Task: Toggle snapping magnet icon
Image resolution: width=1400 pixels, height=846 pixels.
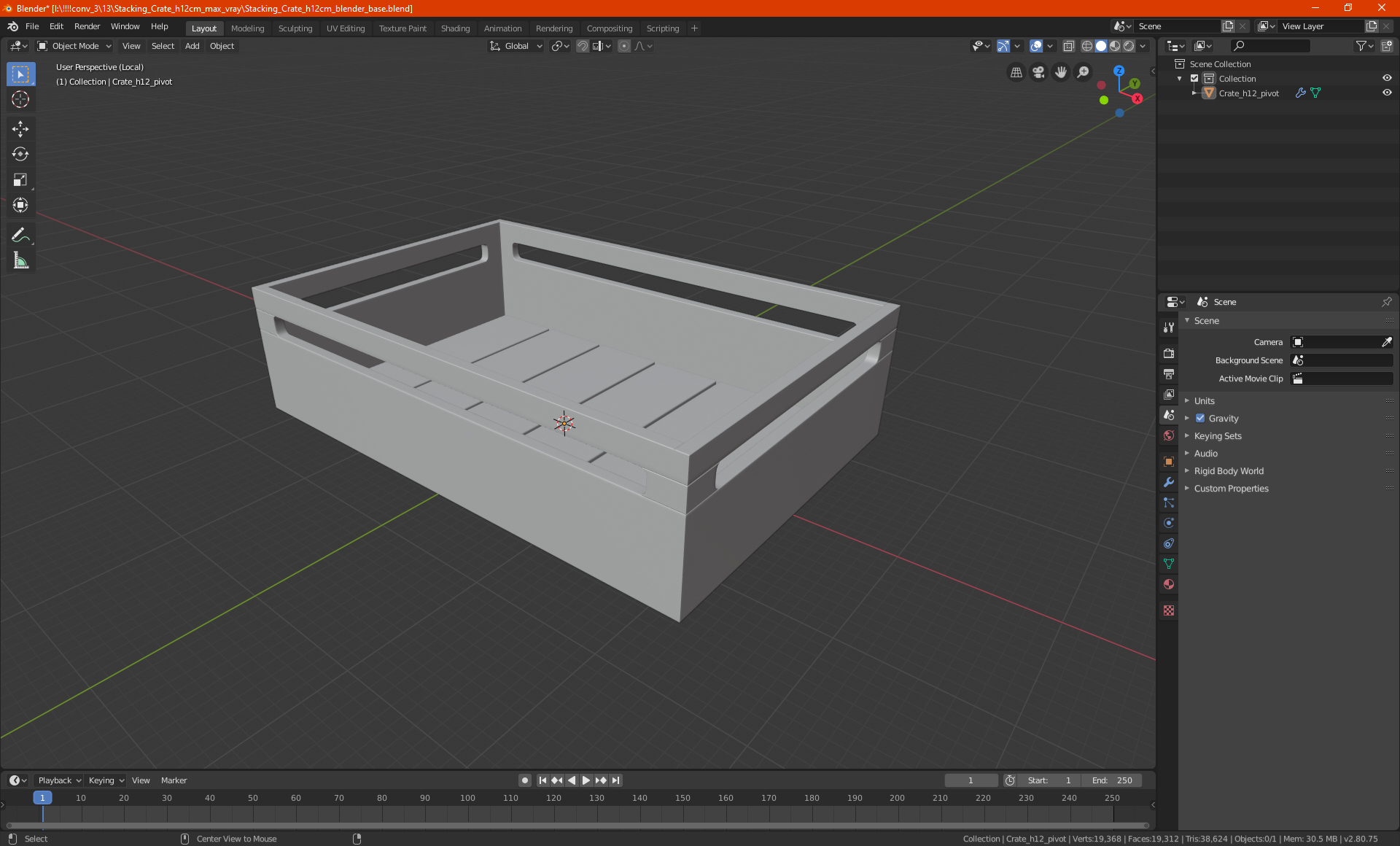Action: [x=582, y=46]
